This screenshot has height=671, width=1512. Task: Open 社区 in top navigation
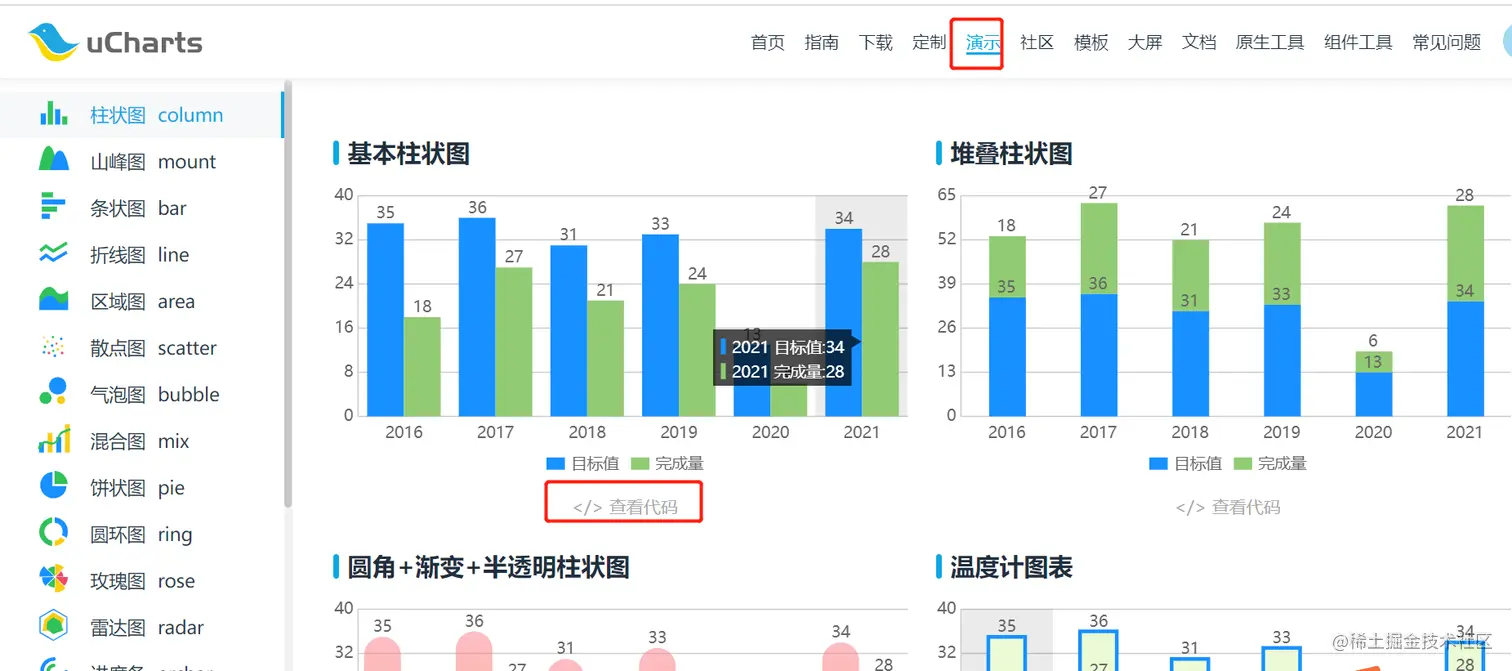(x=1037, y=42)
